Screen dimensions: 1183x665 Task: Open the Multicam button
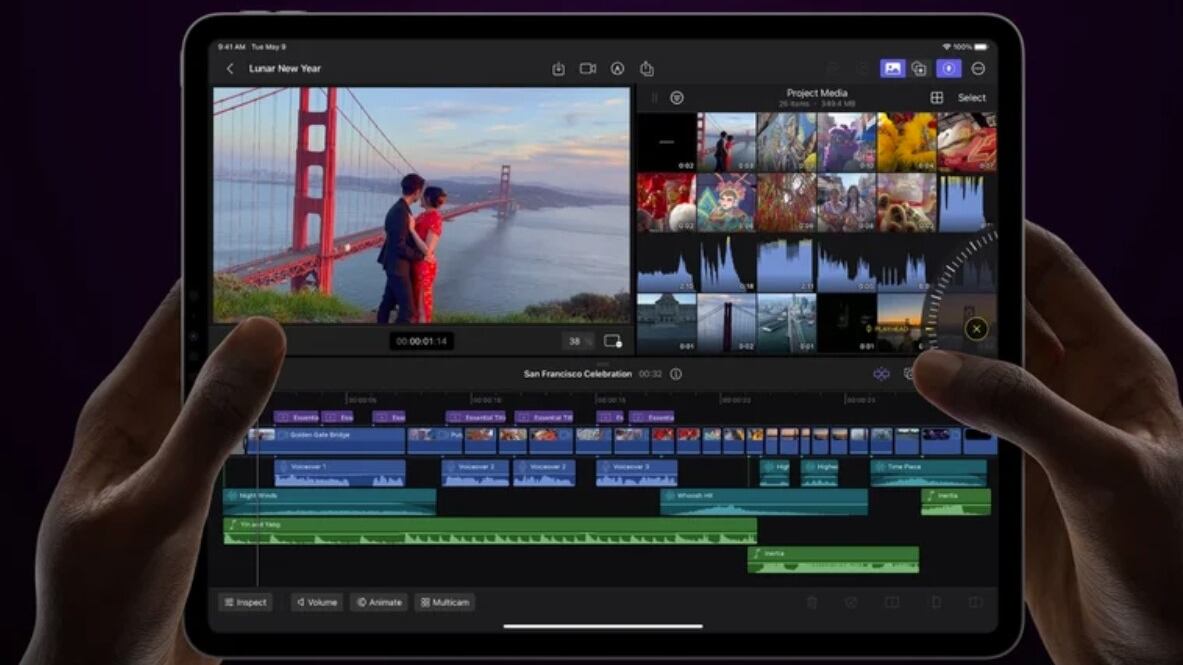pyautogui.click(x=444, y=602)
